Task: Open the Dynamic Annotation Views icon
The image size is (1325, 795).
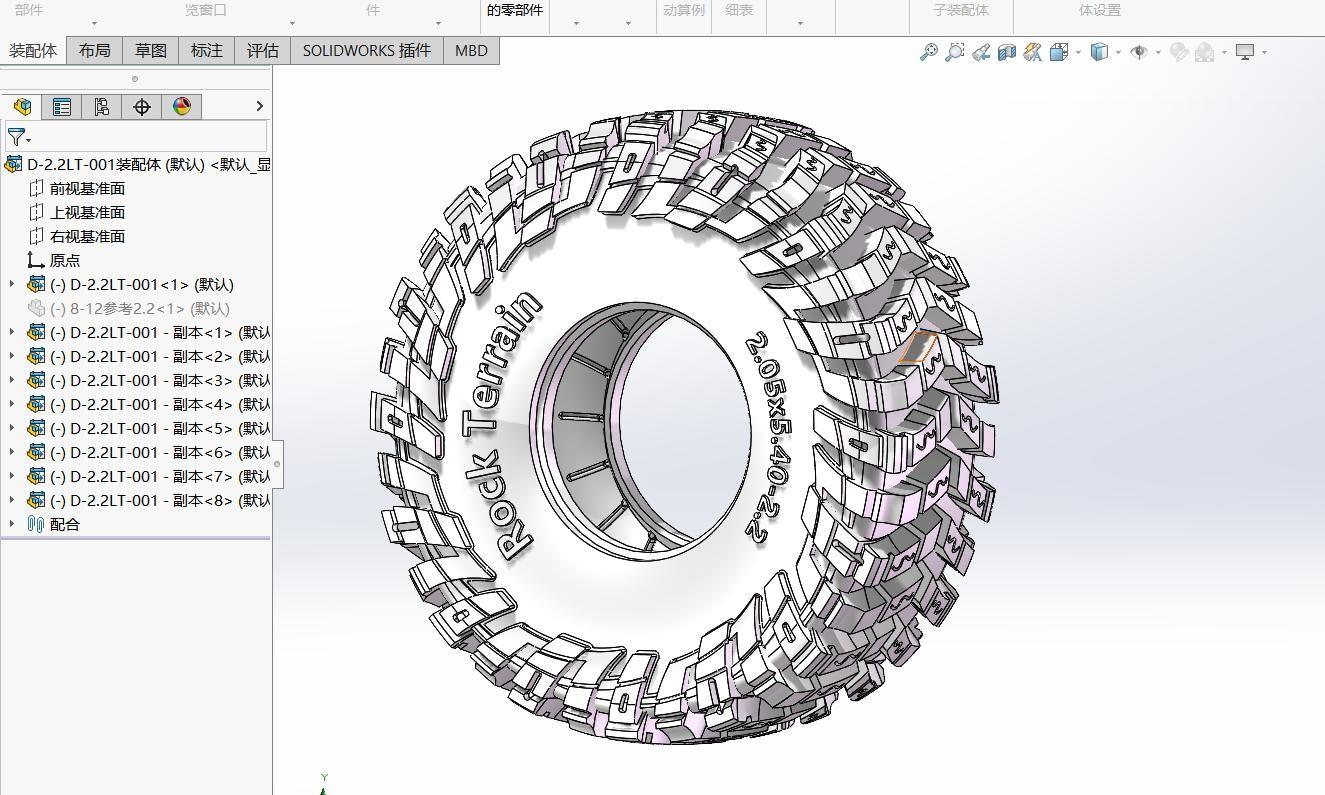Action: [x=1033, y=52]
